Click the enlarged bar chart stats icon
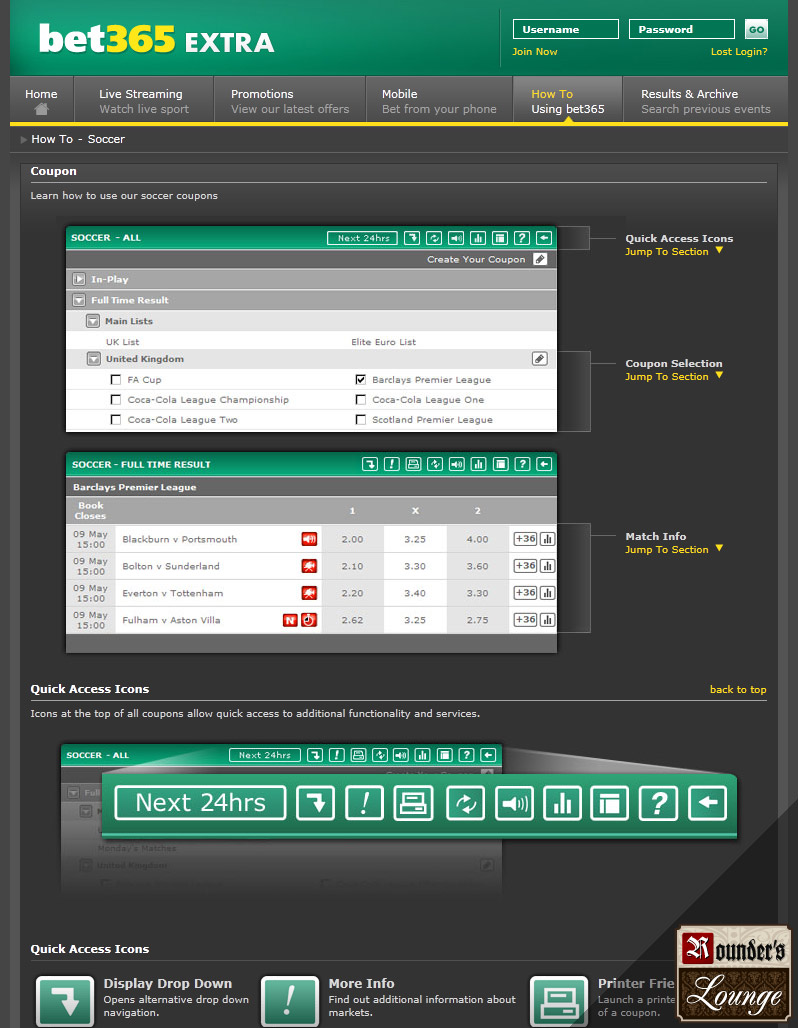This screenshot has width=798, height=1028. click(563, 803)
